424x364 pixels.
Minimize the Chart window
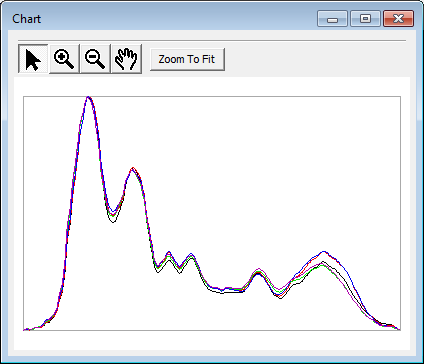pyautogui.click(x=332, y=18)
